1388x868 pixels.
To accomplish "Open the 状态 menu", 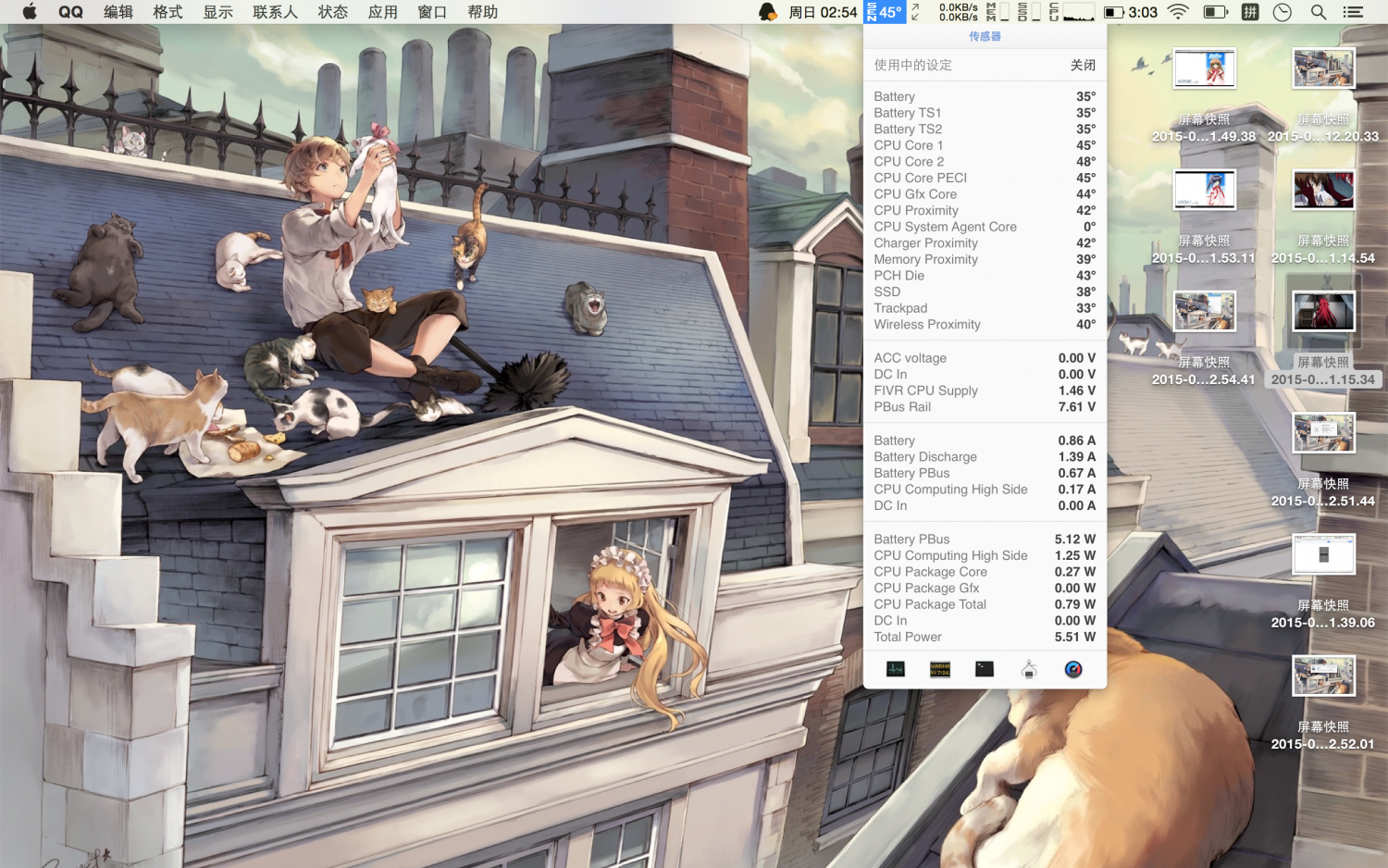I will 333,12.
